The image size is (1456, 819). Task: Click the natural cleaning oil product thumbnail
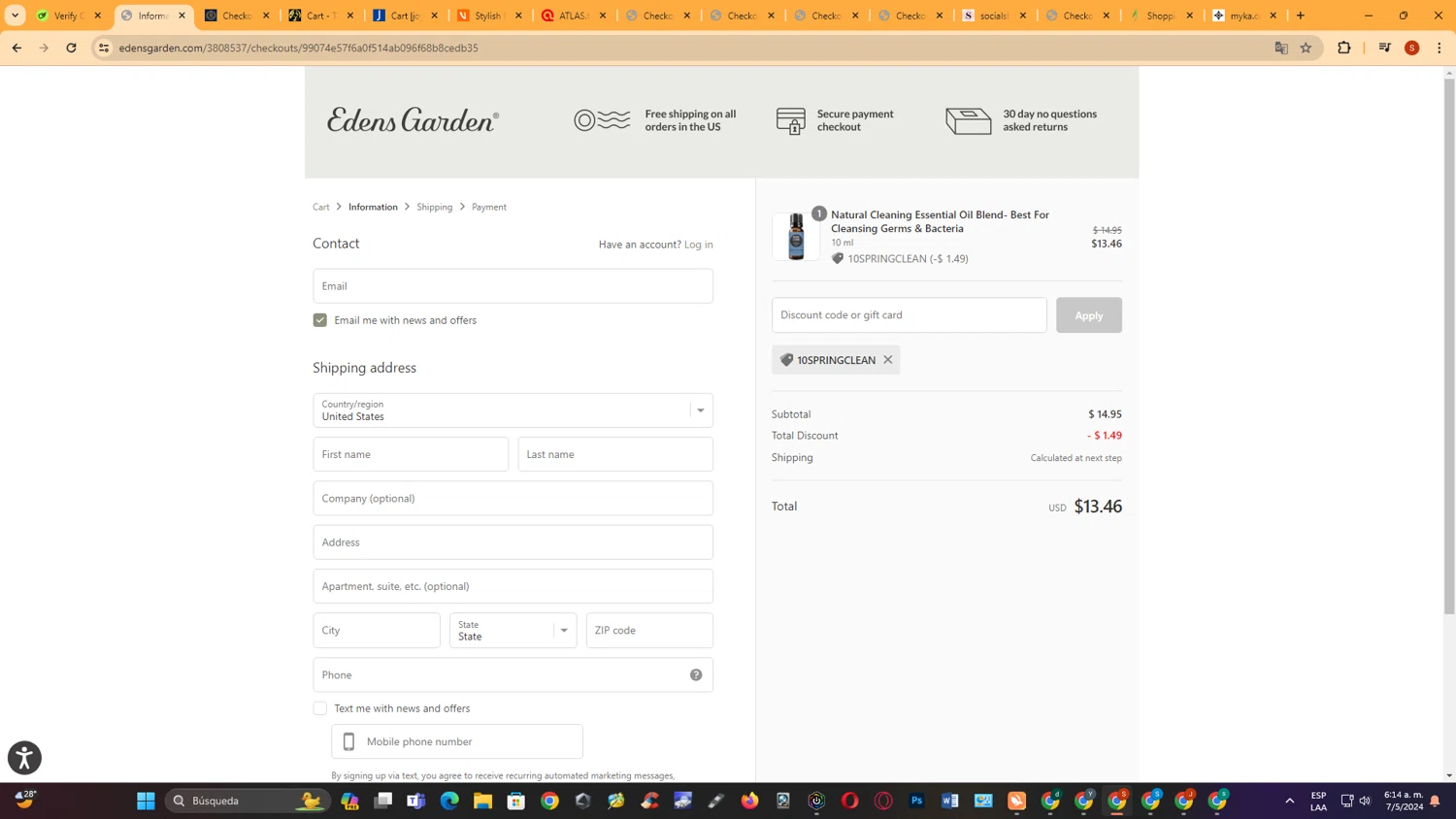(796, 236)
